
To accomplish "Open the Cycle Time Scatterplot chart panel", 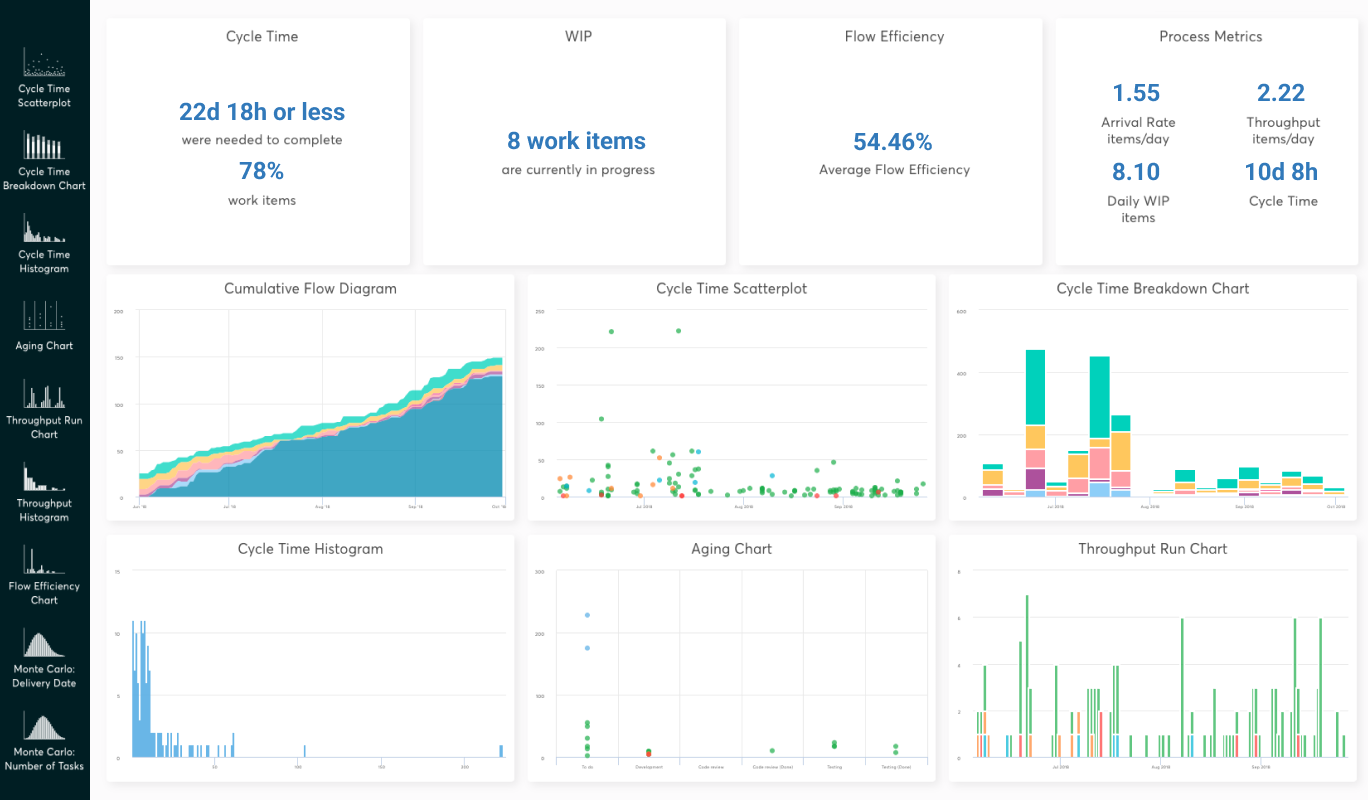I will [731, 405].
